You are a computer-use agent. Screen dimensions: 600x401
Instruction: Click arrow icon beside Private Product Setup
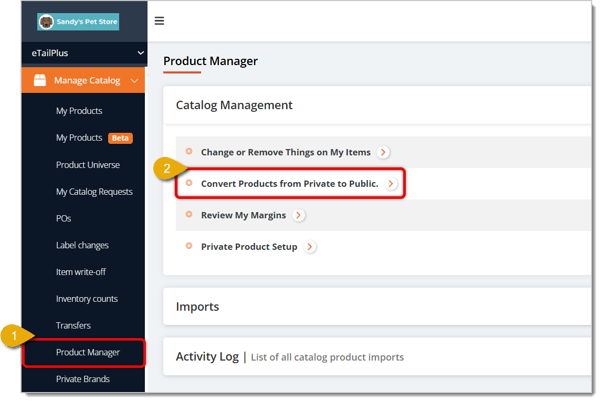pos(310,247)
